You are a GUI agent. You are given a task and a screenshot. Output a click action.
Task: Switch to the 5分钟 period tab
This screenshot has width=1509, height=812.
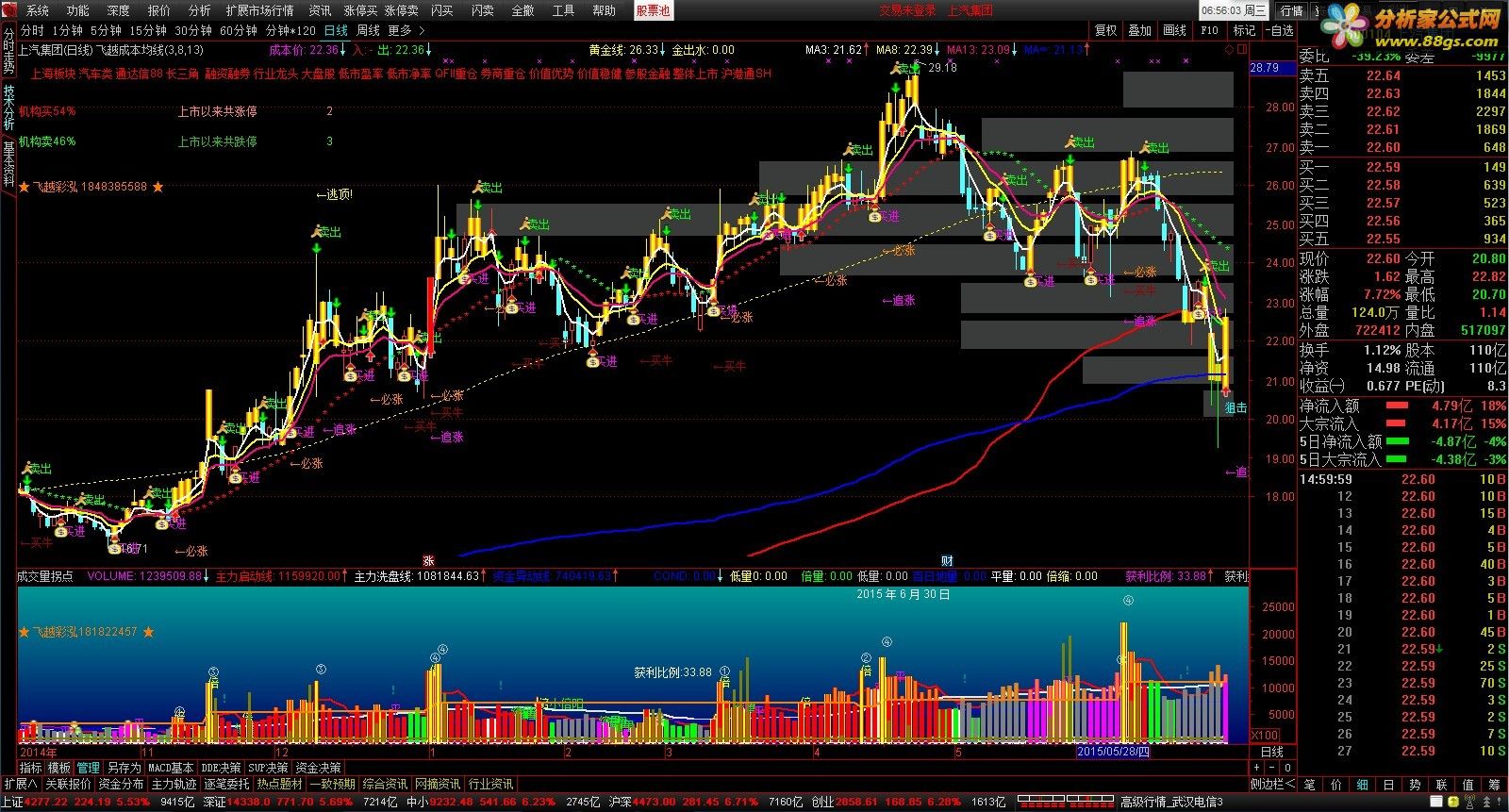(x=107, y=30)
